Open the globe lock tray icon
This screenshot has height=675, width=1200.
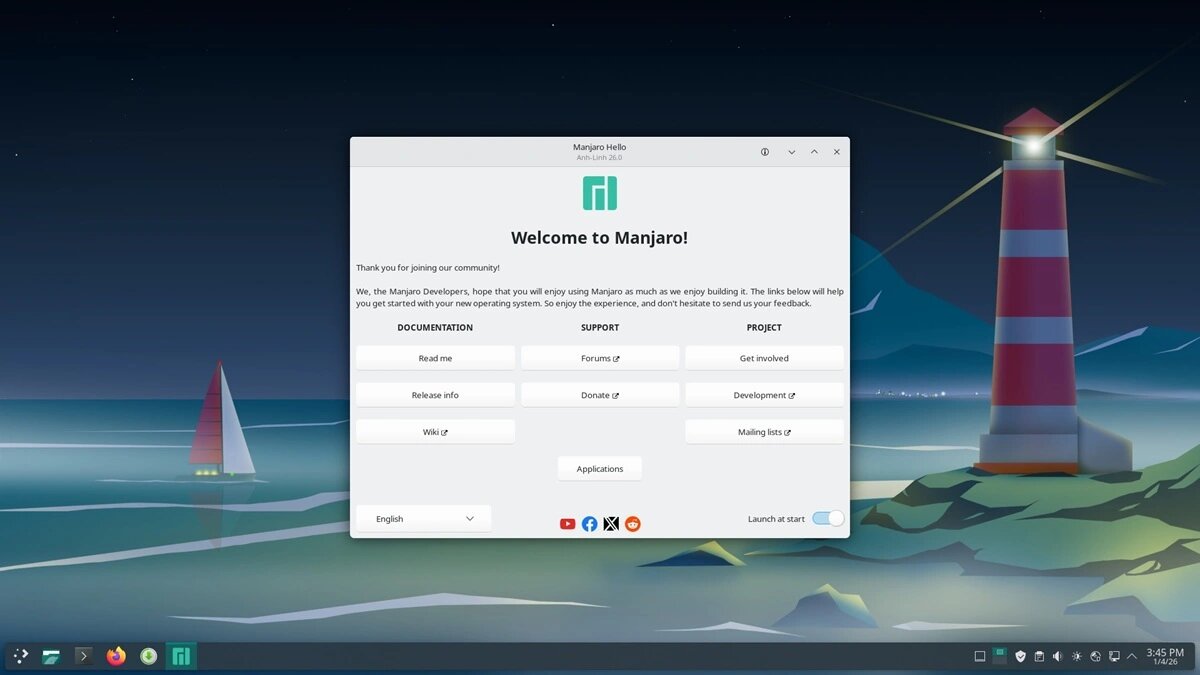click(1095, 656)
